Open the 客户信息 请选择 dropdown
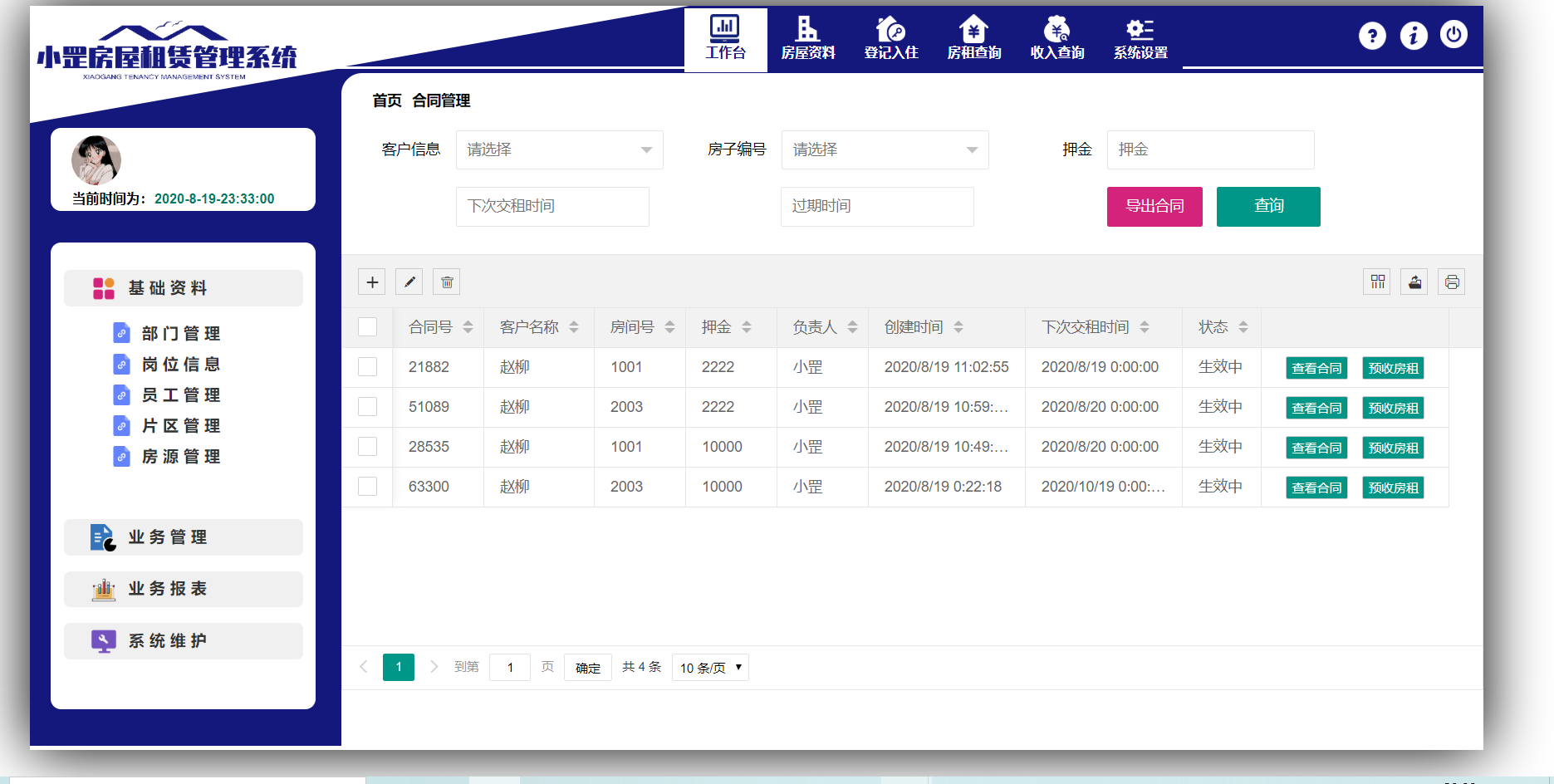 pyautogui.click(x=559, y=149)
